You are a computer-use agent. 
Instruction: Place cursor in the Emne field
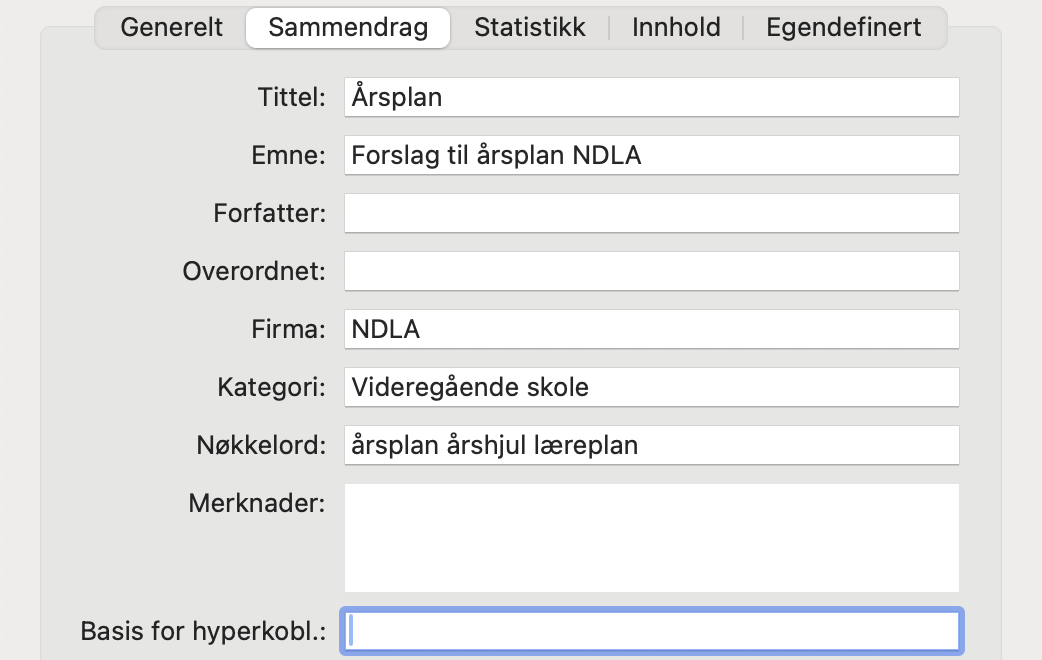(650, 155)
